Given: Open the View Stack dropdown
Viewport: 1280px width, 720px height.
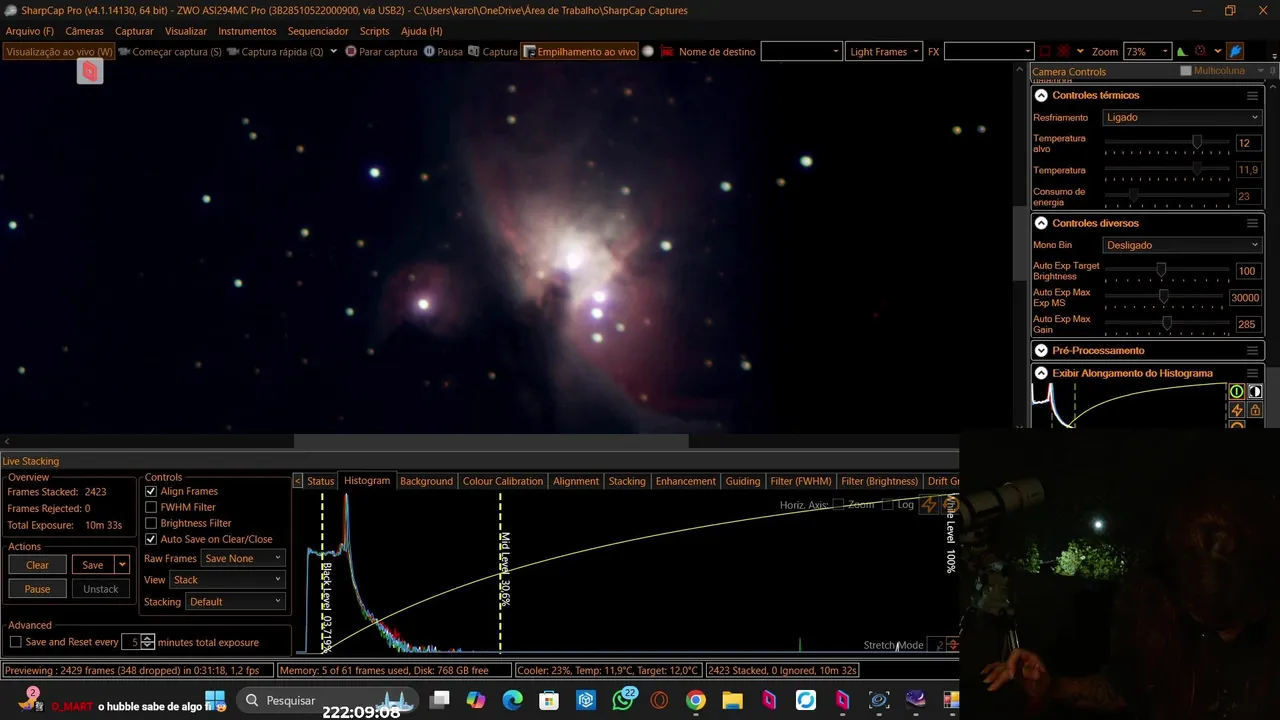Looking at the screenshot, I should tap(227, 580).
